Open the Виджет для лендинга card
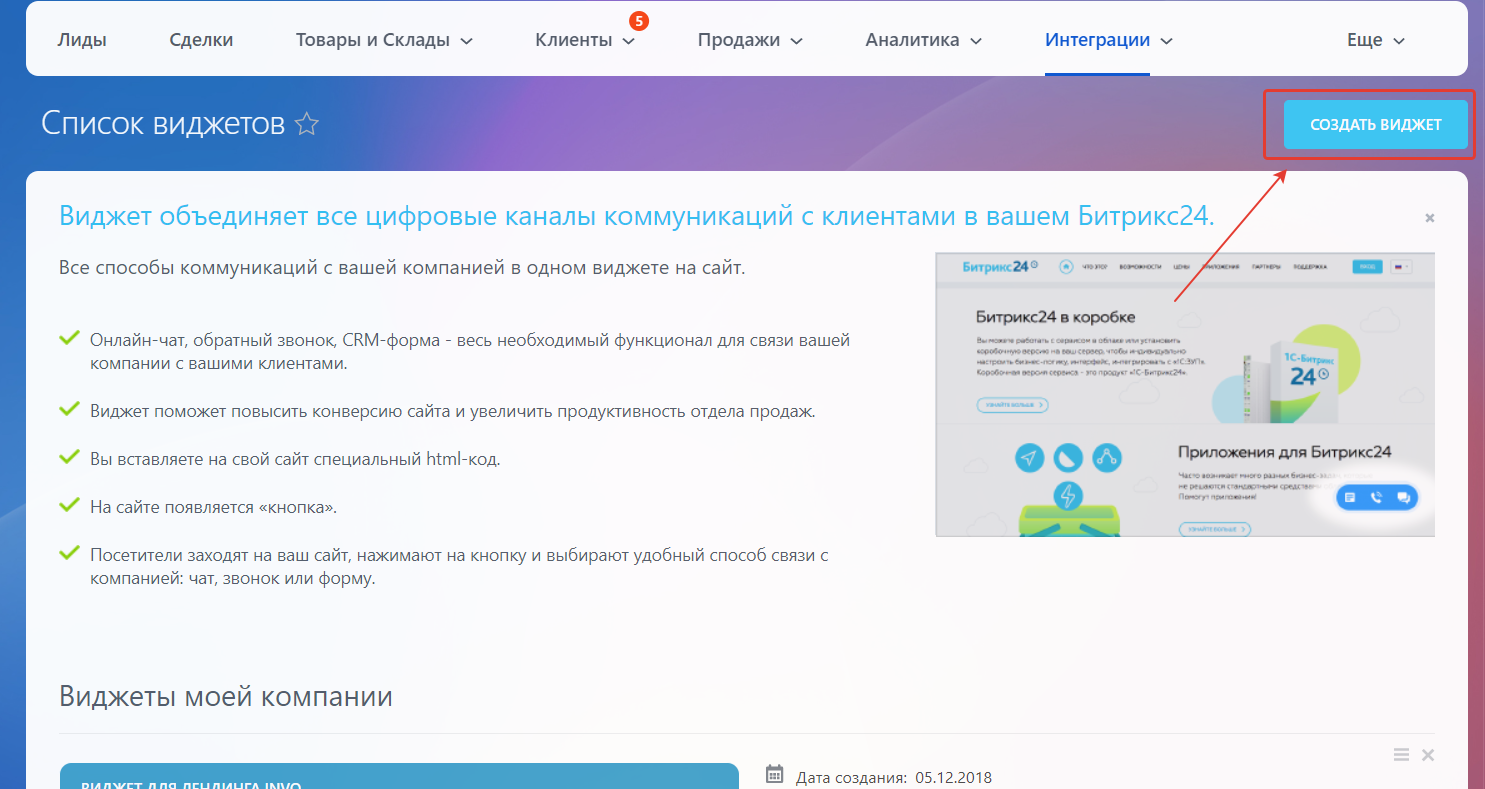Image resolution: width=1485 pixels, height=789 pixels. [399, 776]
